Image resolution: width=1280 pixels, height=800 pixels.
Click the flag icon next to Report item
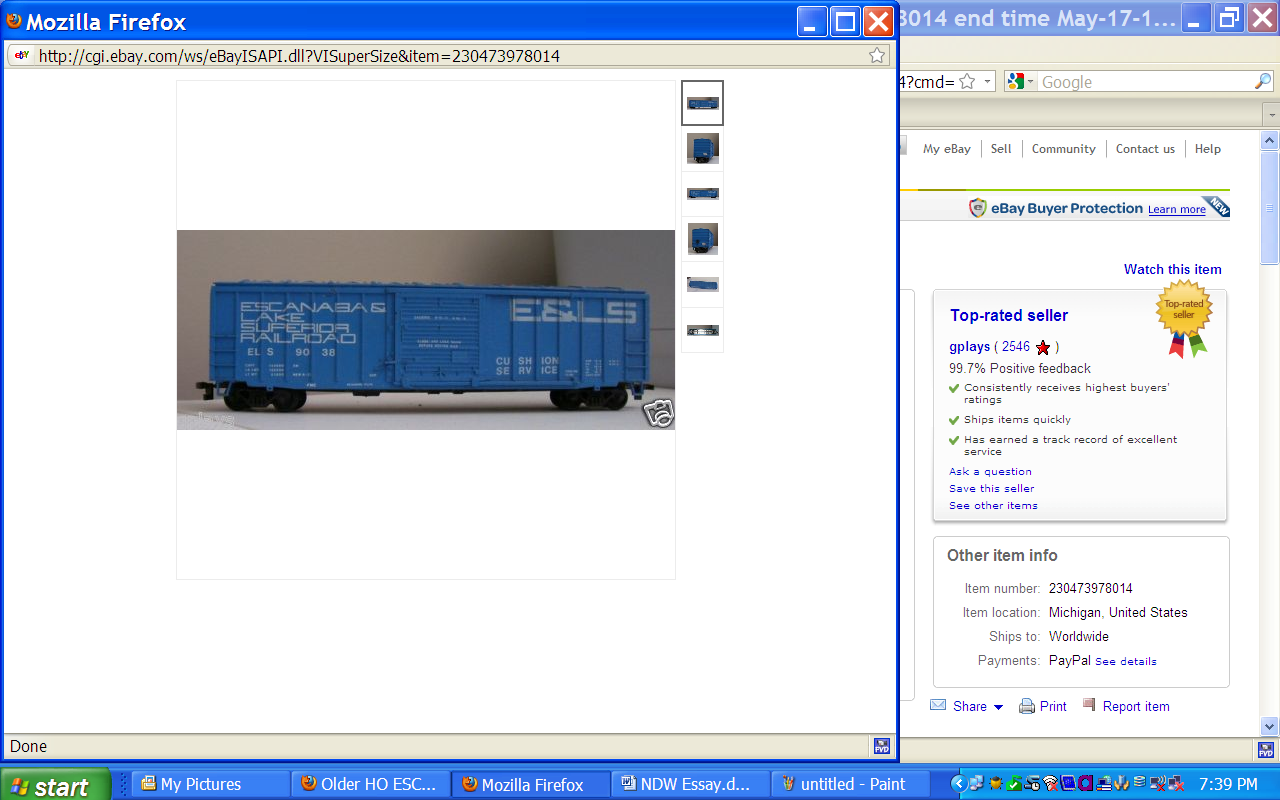click(x=1090, y=705)
